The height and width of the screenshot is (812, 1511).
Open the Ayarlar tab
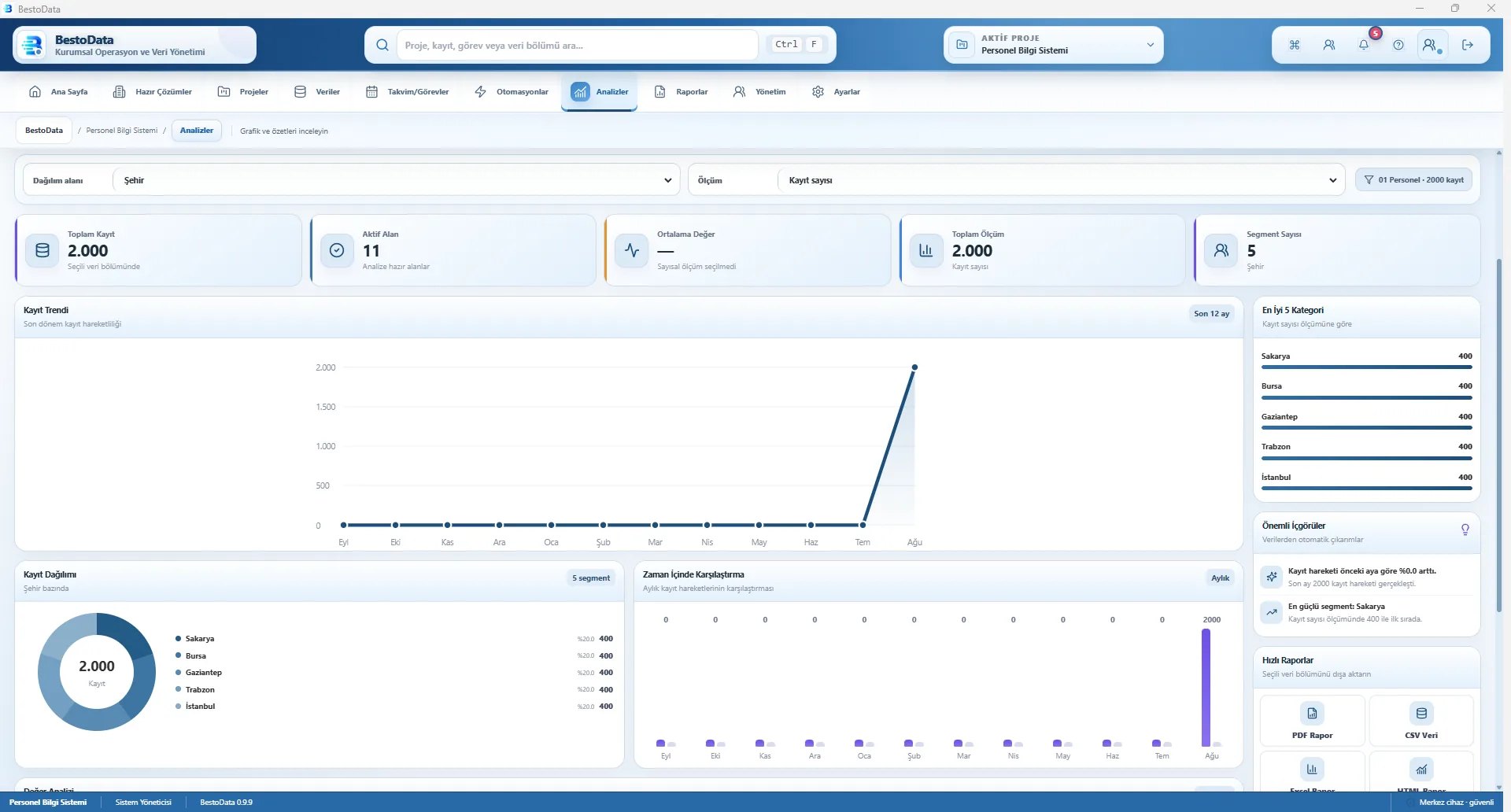click(x=837, y=92)
